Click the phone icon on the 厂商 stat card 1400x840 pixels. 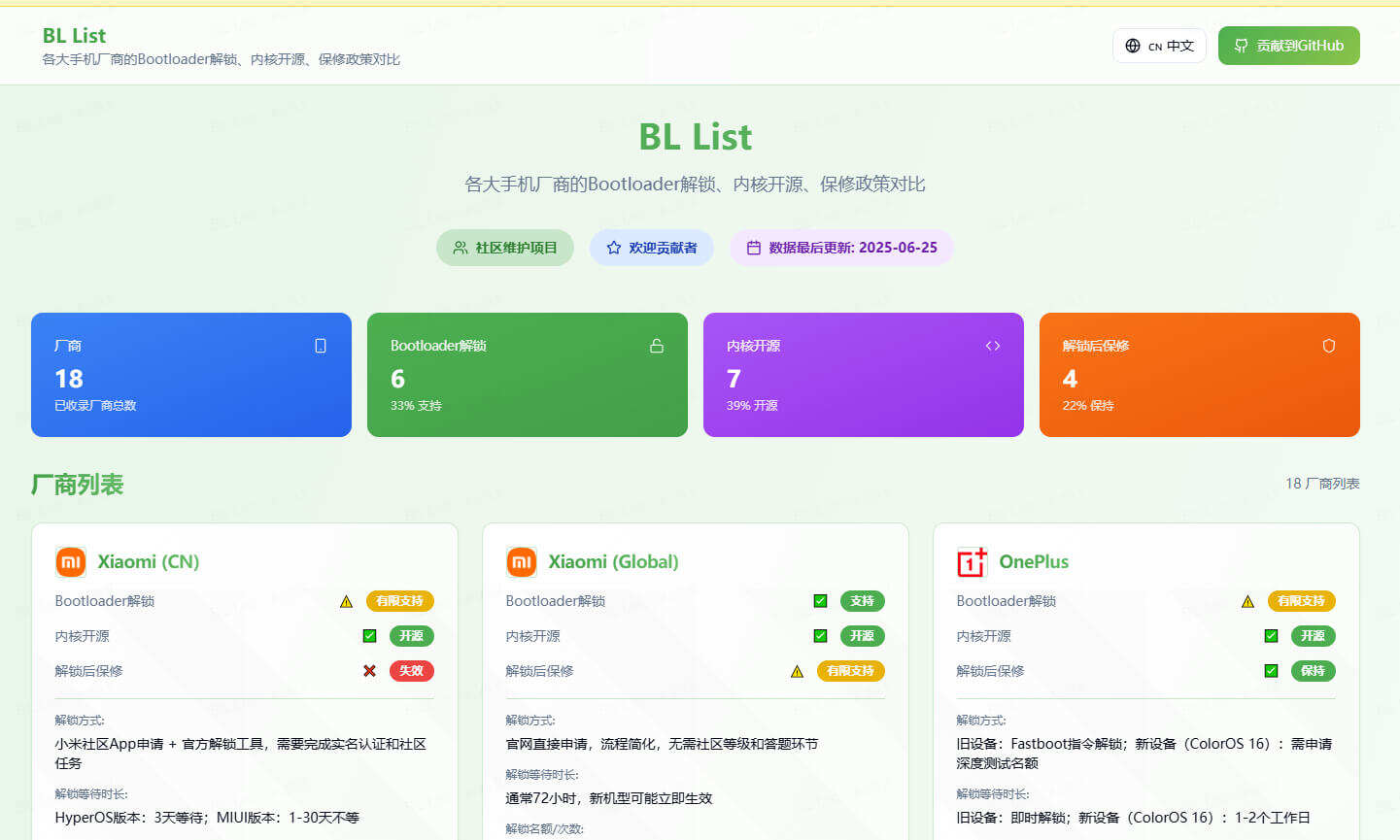click(321, 345)
